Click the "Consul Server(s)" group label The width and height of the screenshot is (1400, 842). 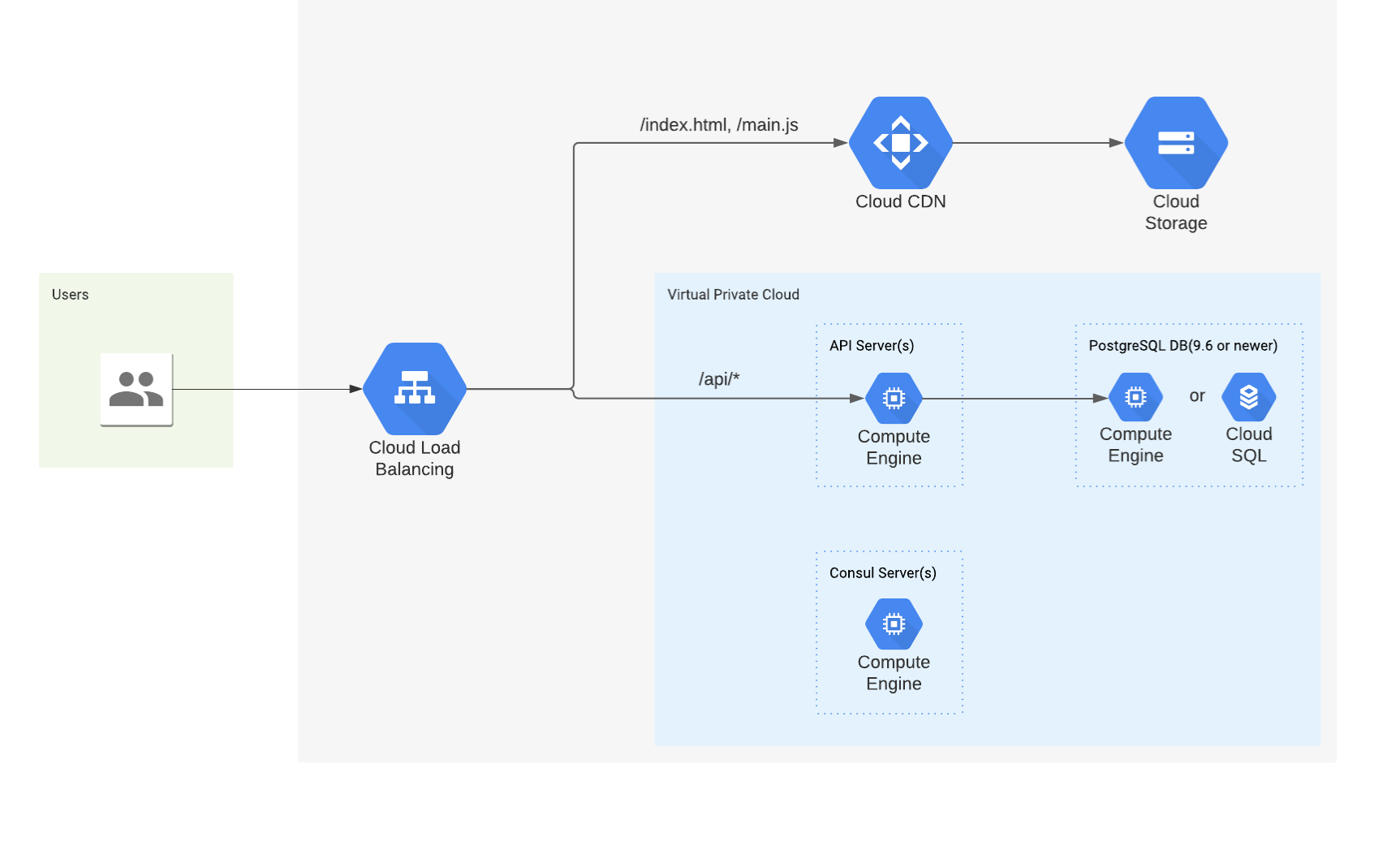pyautogui.click(x=883, y=573)
